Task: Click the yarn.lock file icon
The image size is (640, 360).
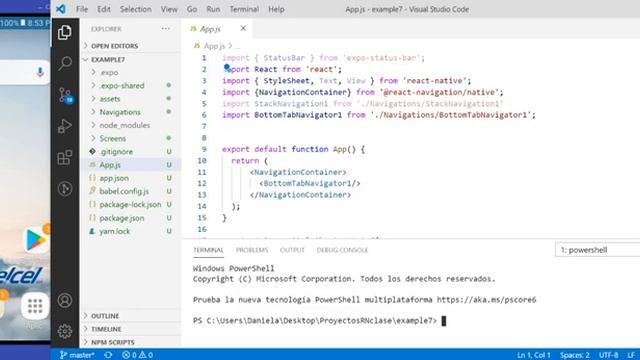Action: point(93,231)
